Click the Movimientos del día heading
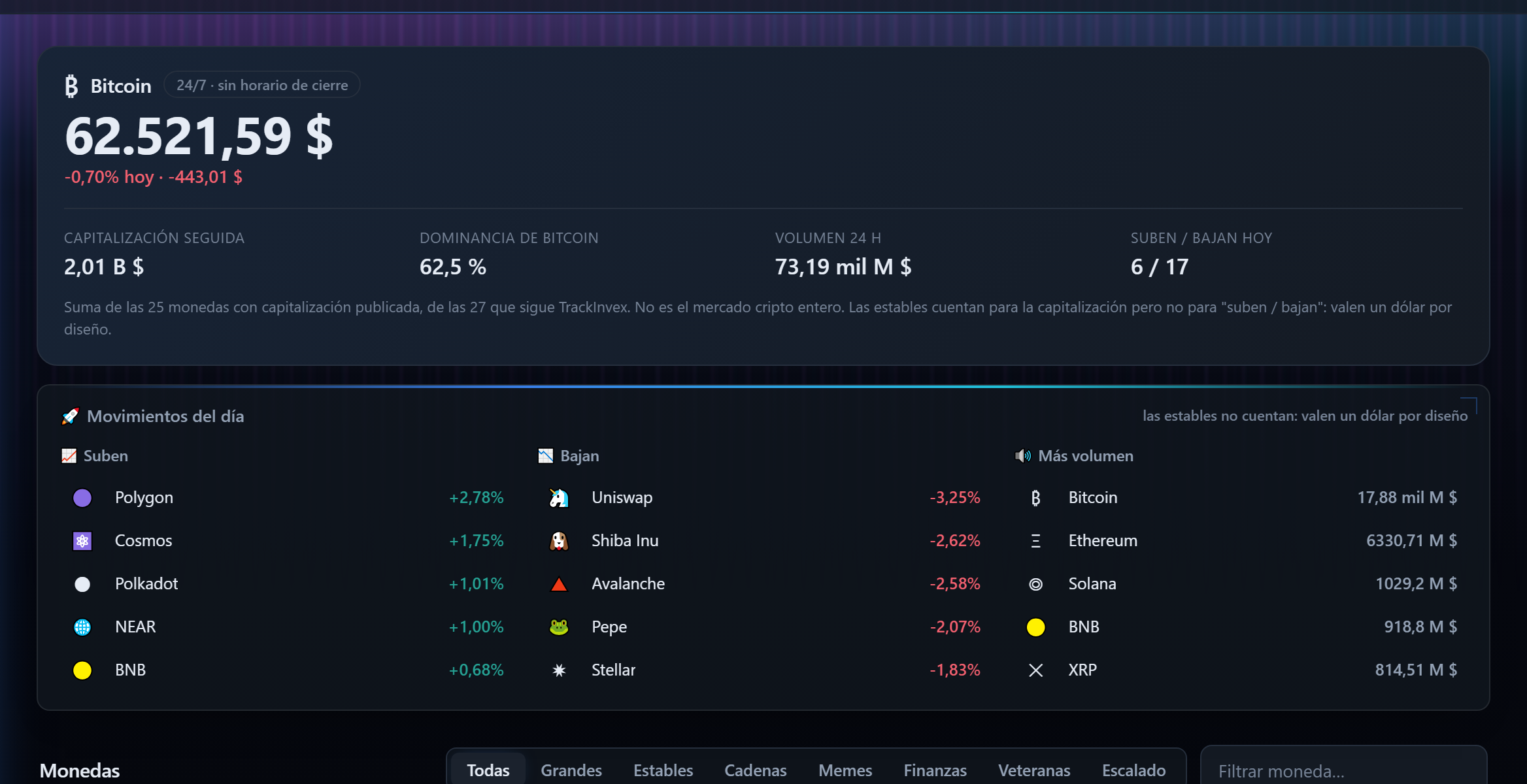Viewport: 1527px width, 784px height. tap(165, 416)
